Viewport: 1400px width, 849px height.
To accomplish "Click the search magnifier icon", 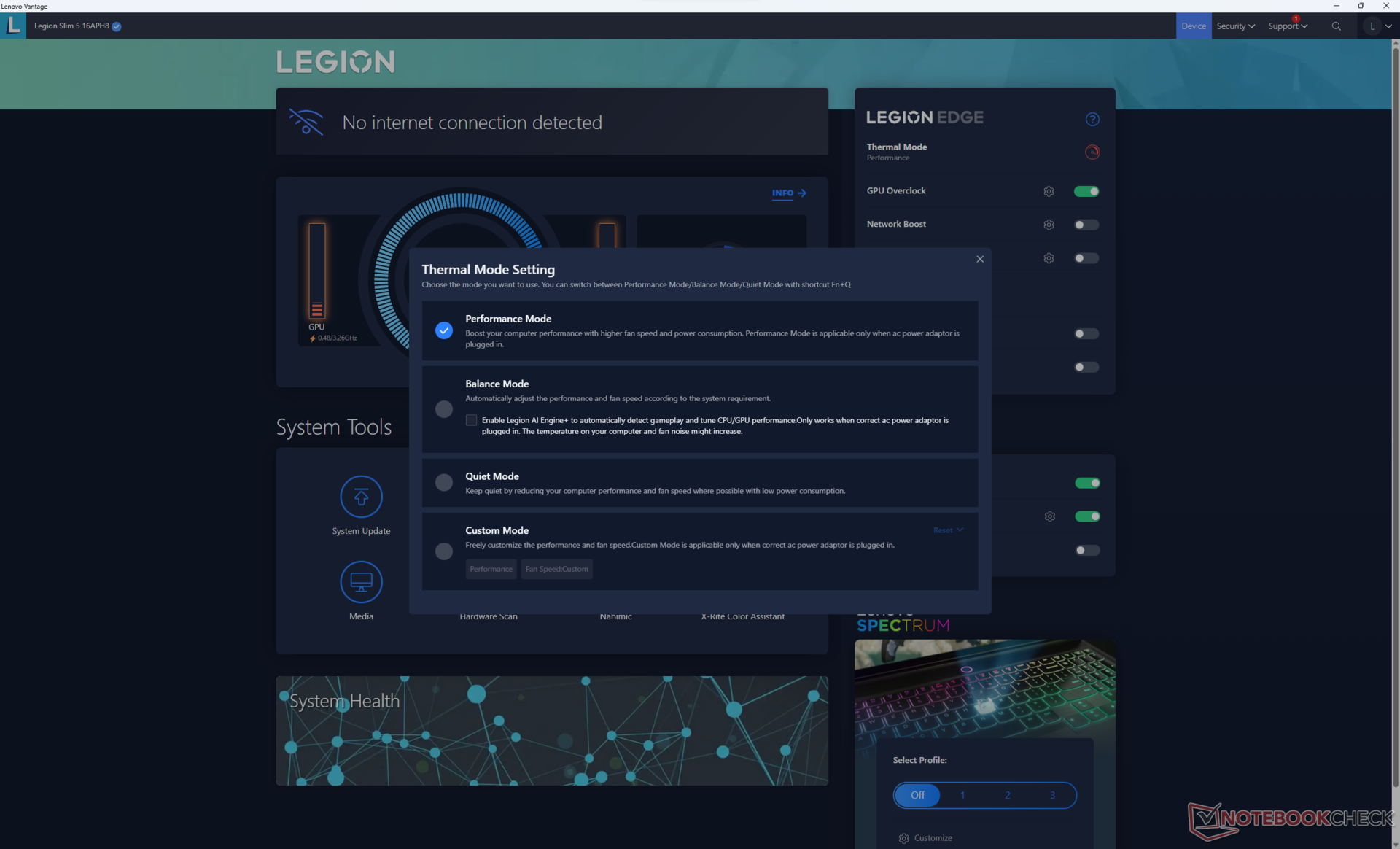I will (1336, 26).
